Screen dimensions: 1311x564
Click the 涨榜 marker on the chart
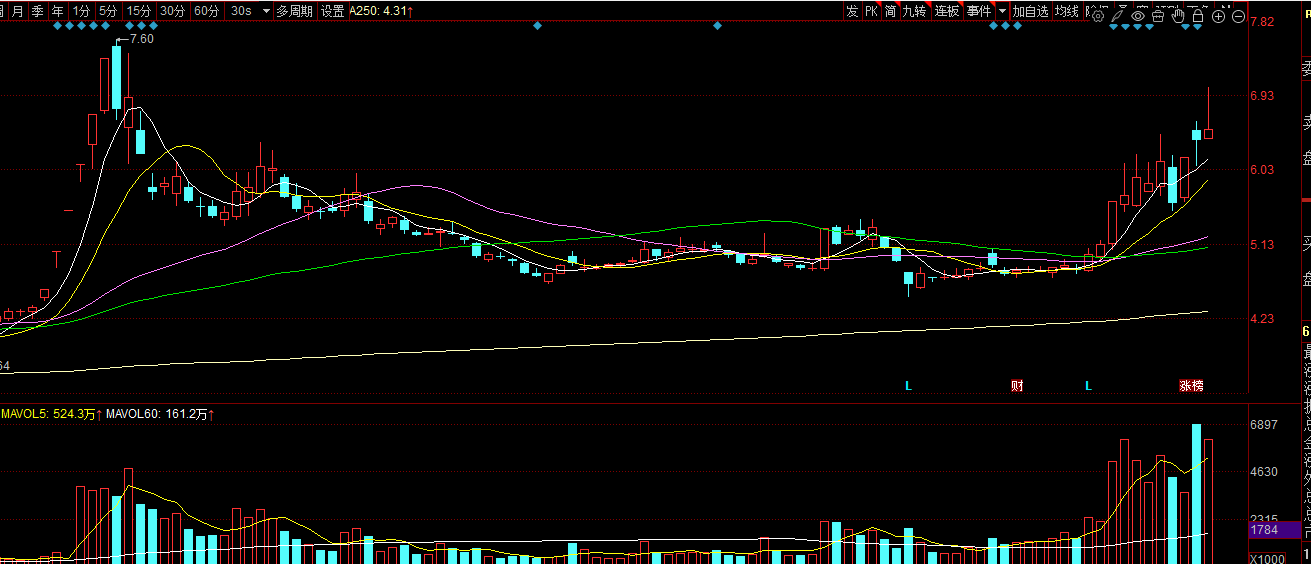1190,386
